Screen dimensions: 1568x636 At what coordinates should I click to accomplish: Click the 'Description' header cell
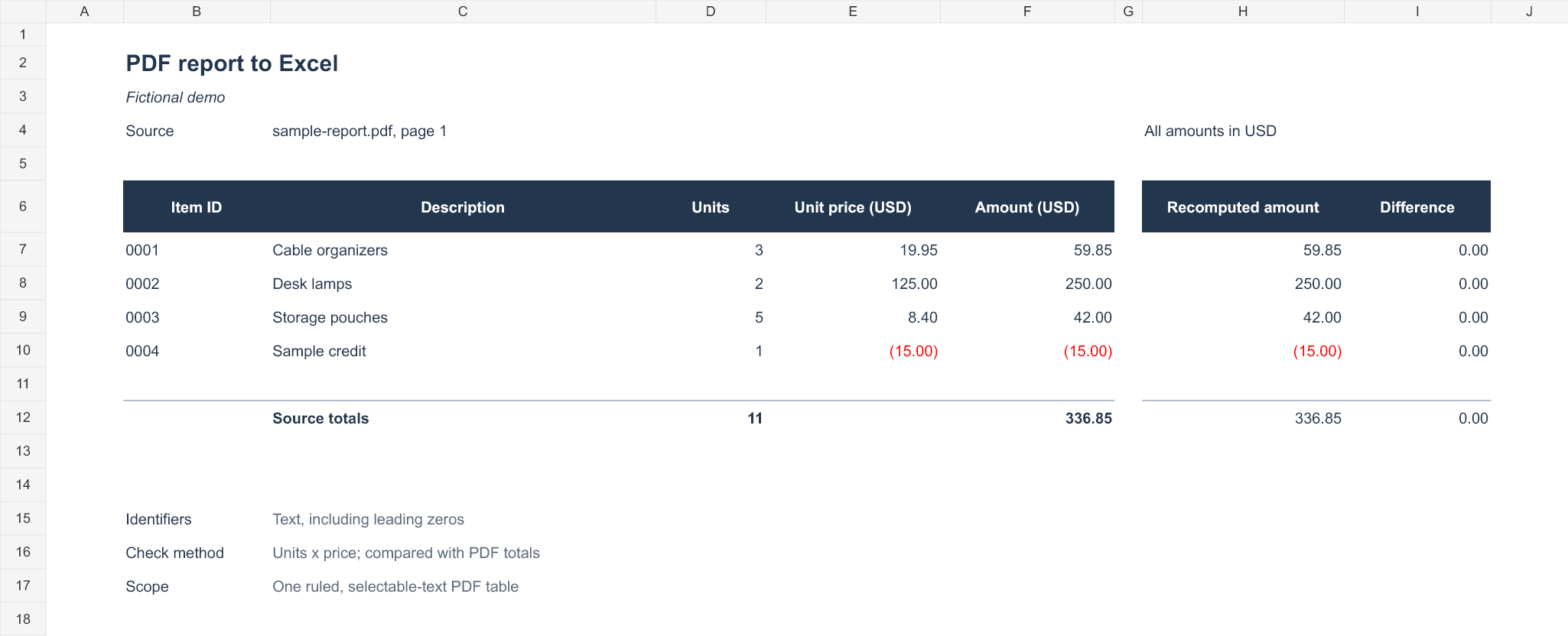pyautogui.click(x=463, y=207)
